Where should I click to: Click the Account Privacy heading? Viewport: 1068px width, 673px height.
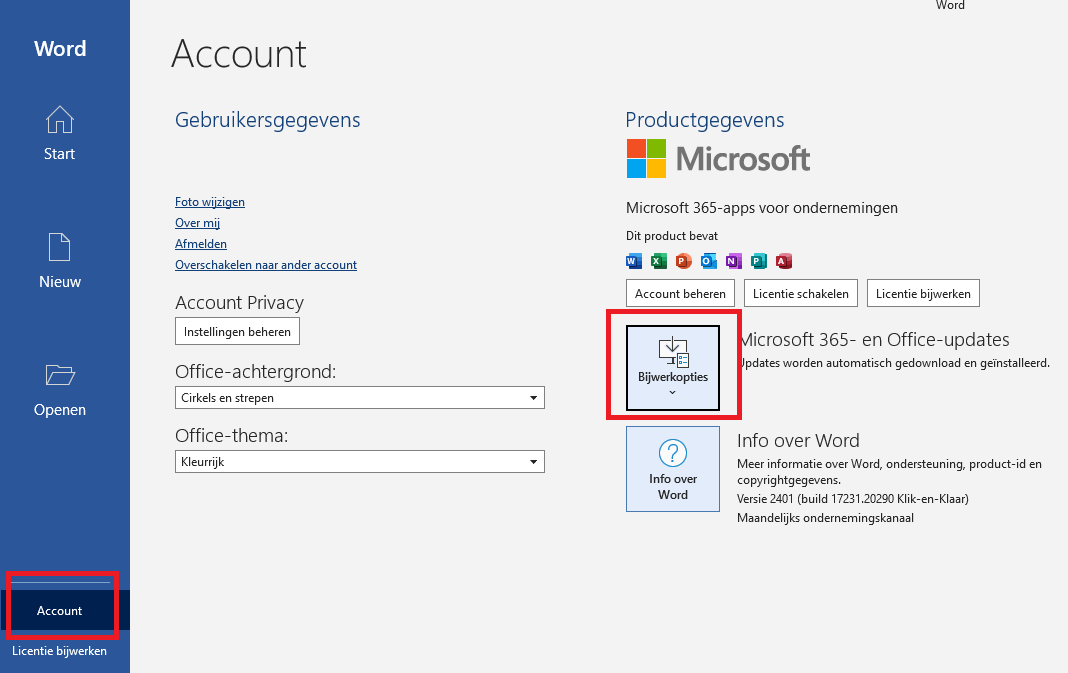[240, 302]
